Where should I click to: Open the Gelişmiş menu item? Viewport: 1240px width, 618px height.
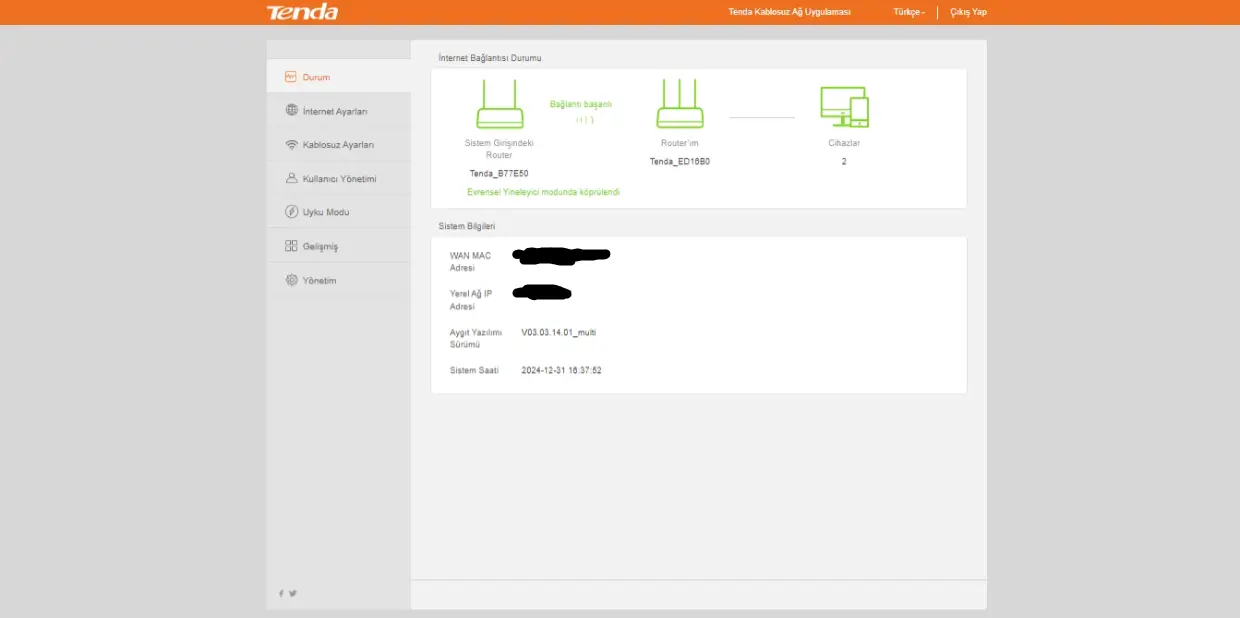coord(338,246)
